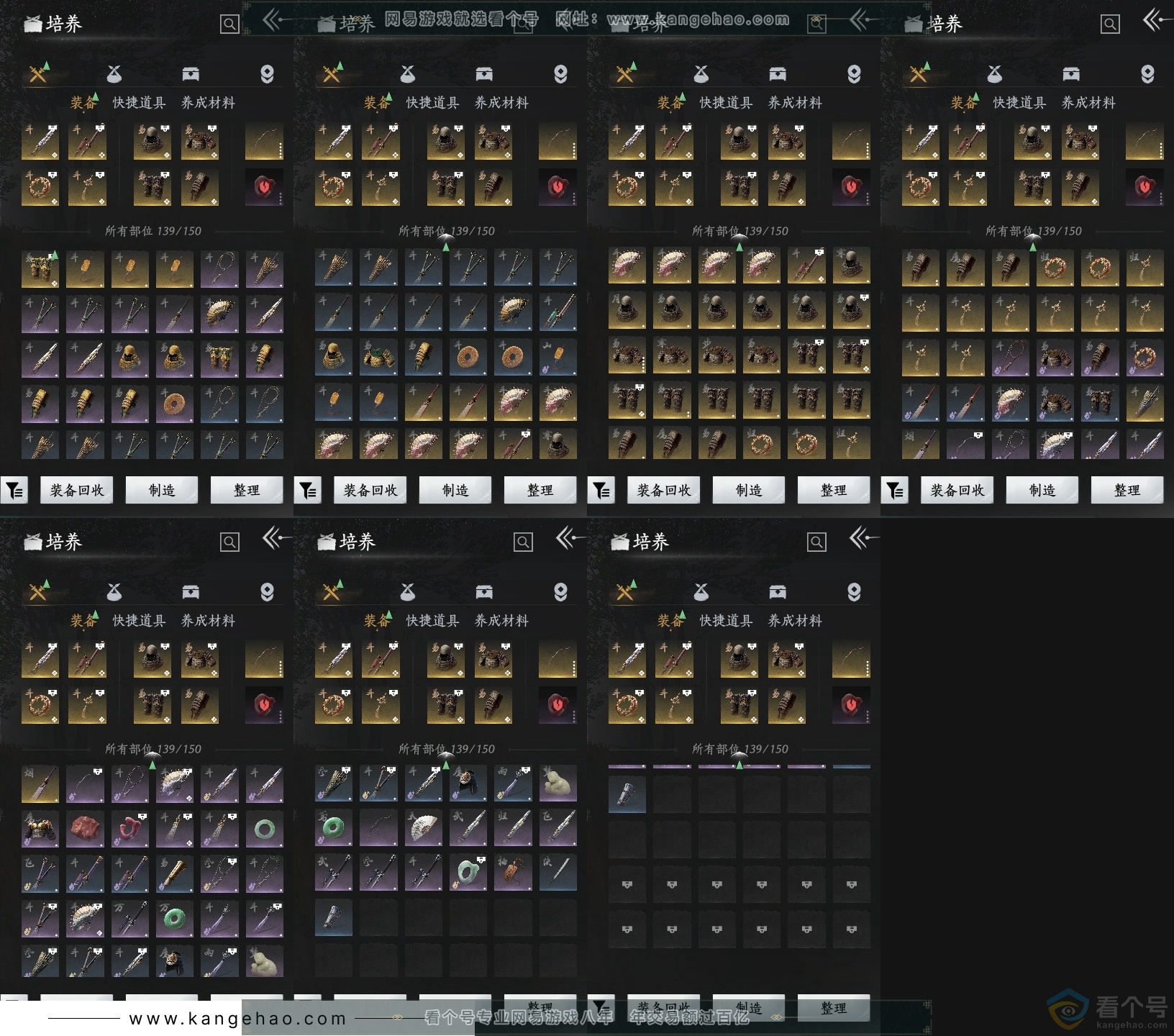Screen dimensions: 1174x1036
Task: Click 整理 button in top-left panel
Action: (247, 490)
